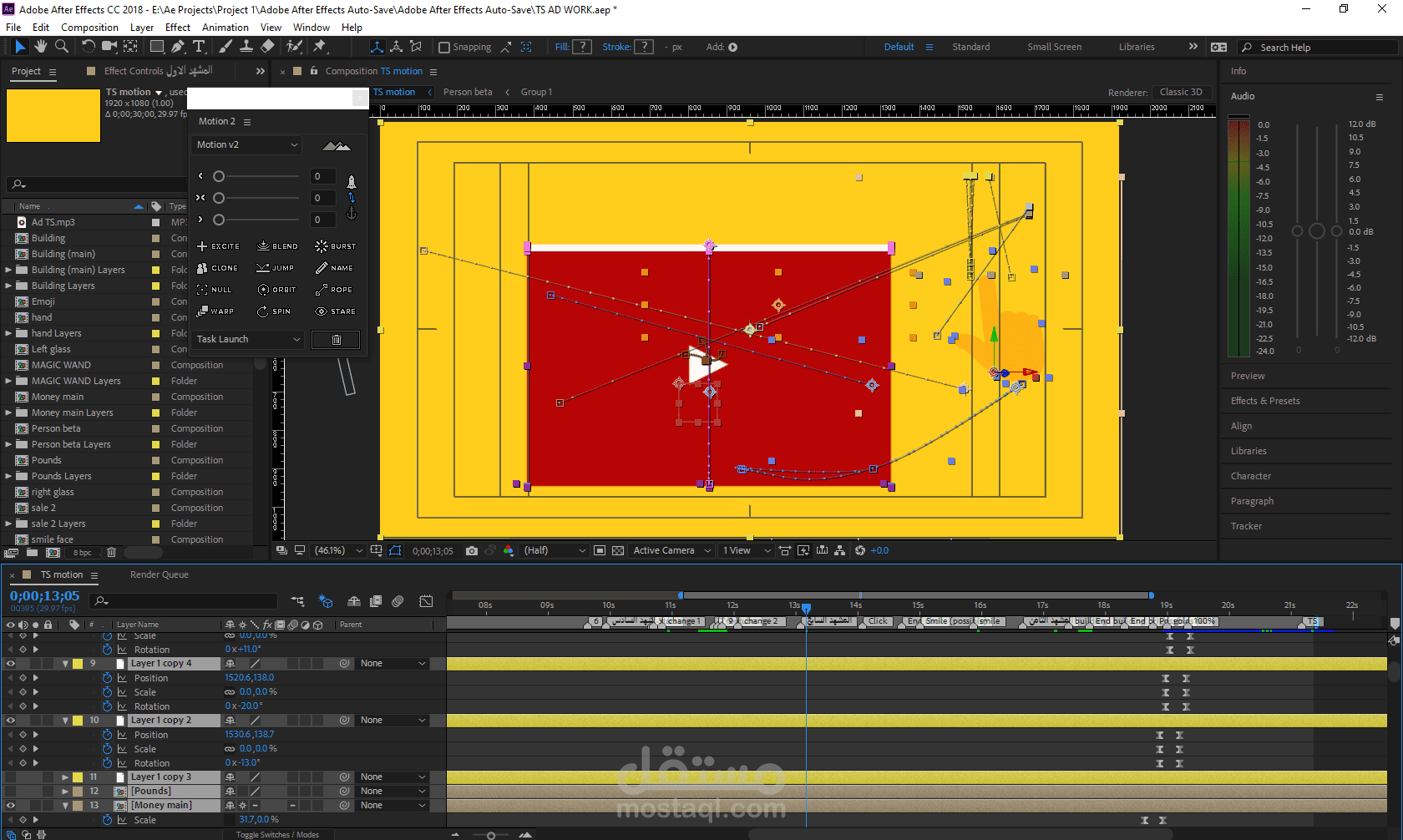Screen dimensions: 1403x840
Task: Click the Clone tool in Motion 2
Action: (x=217, y=268)
